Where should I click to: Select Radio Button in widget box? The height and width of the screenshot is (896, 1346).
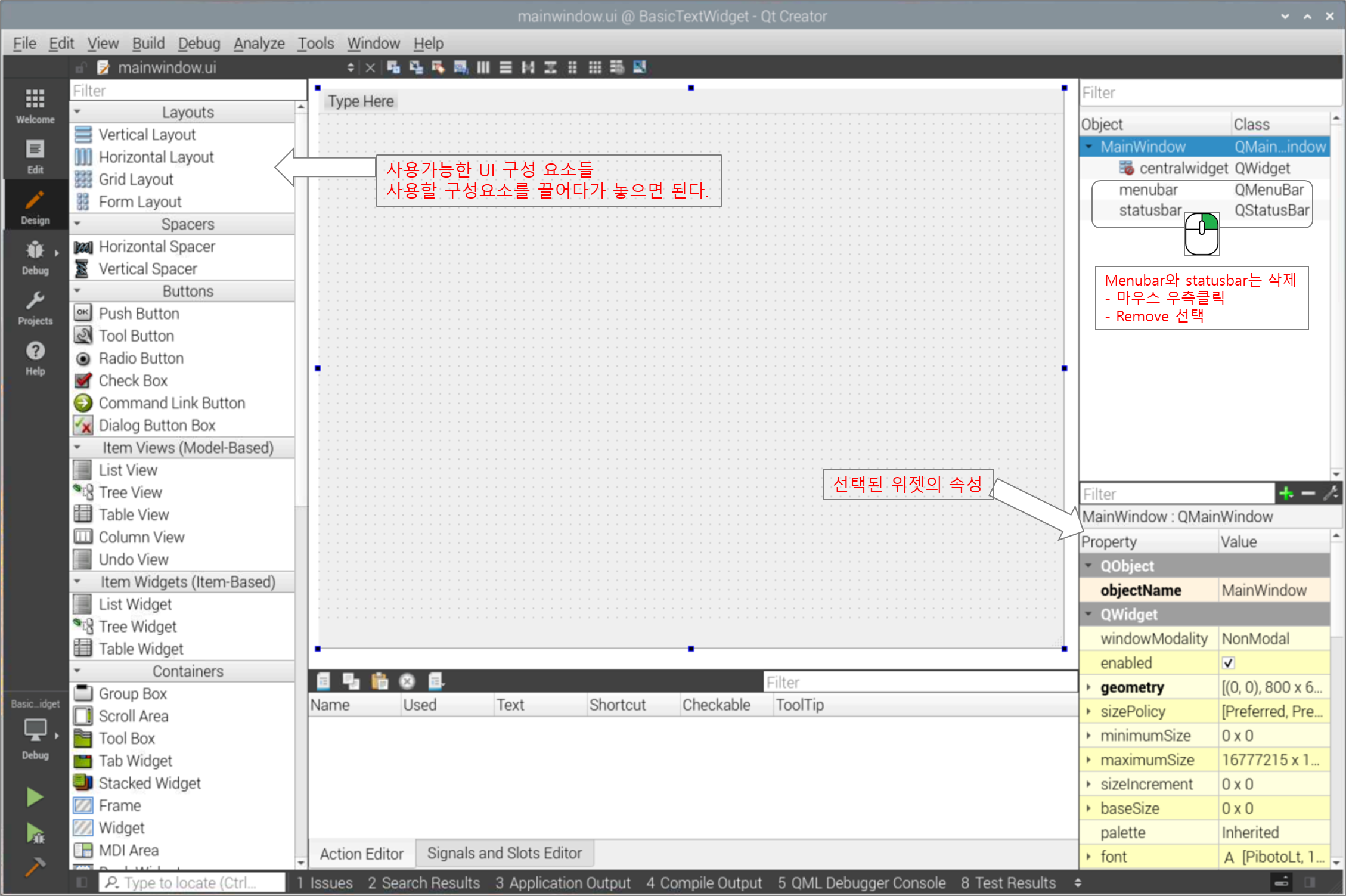141,358
